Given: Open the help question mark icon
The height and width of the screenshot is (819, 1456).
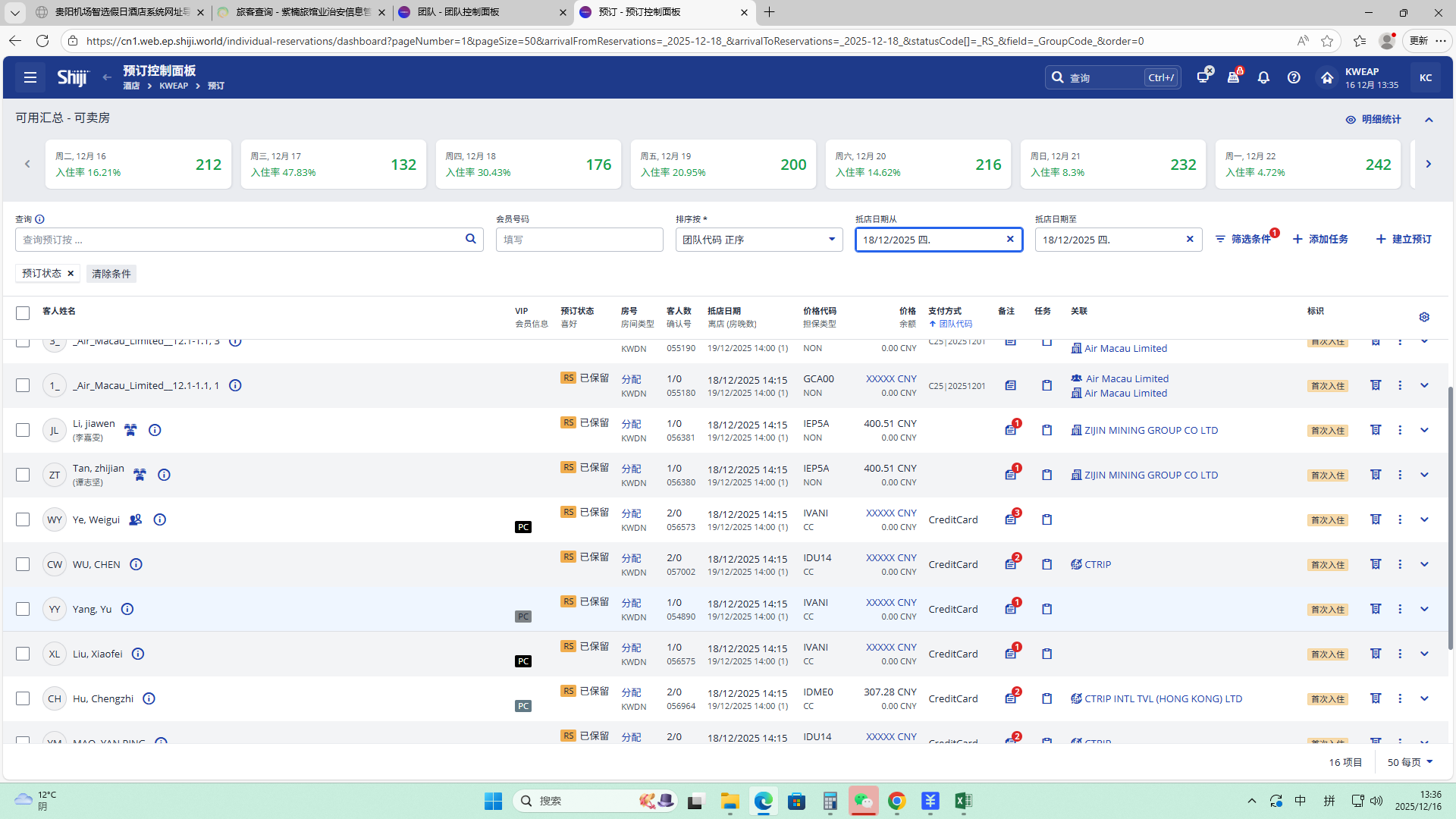Looking at the screenshot, I should (x=1294, y=77).
